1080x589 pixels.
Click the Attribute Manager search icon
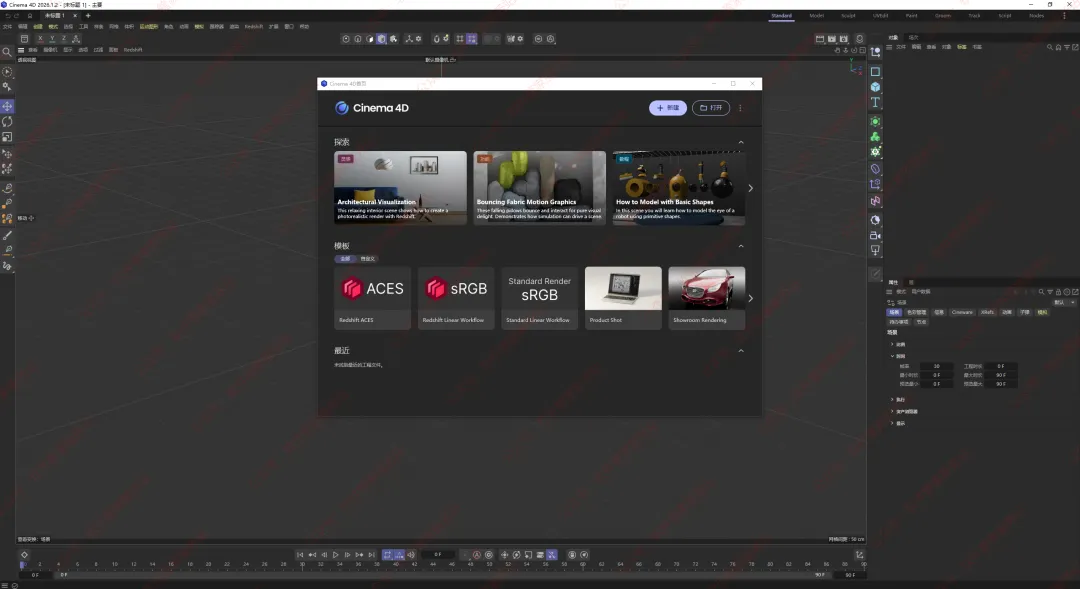coord(1041,291)
